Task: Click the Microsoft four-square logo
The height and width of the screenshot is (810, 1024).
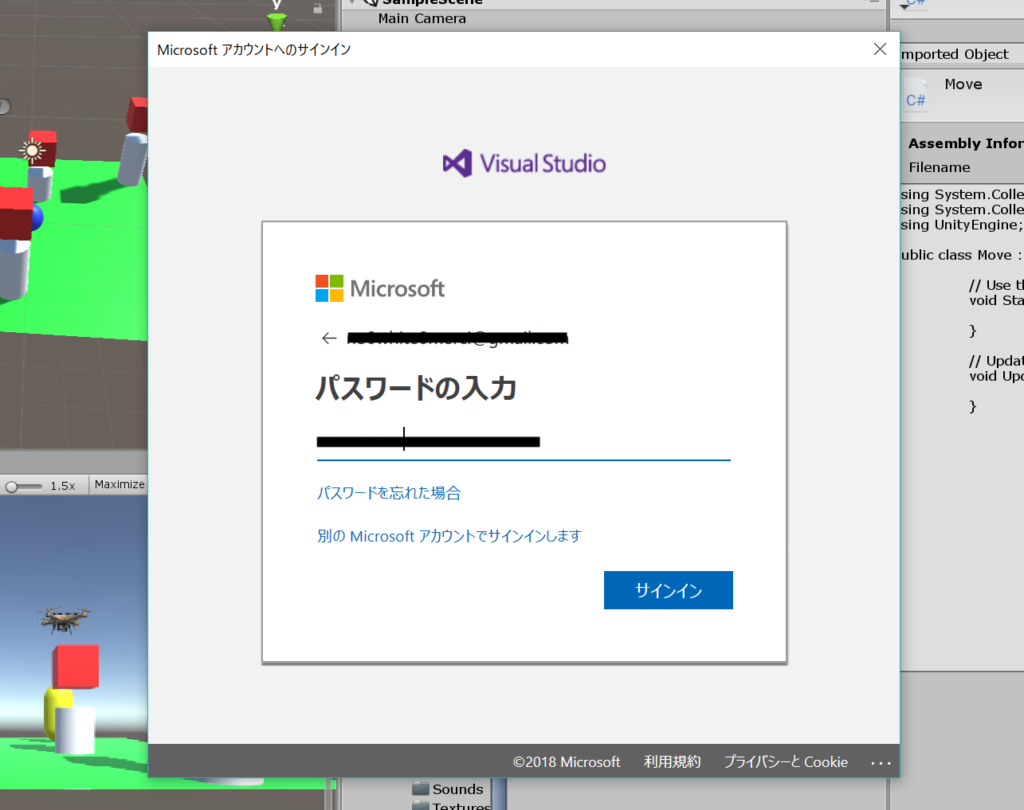Action: pos(329,288)
